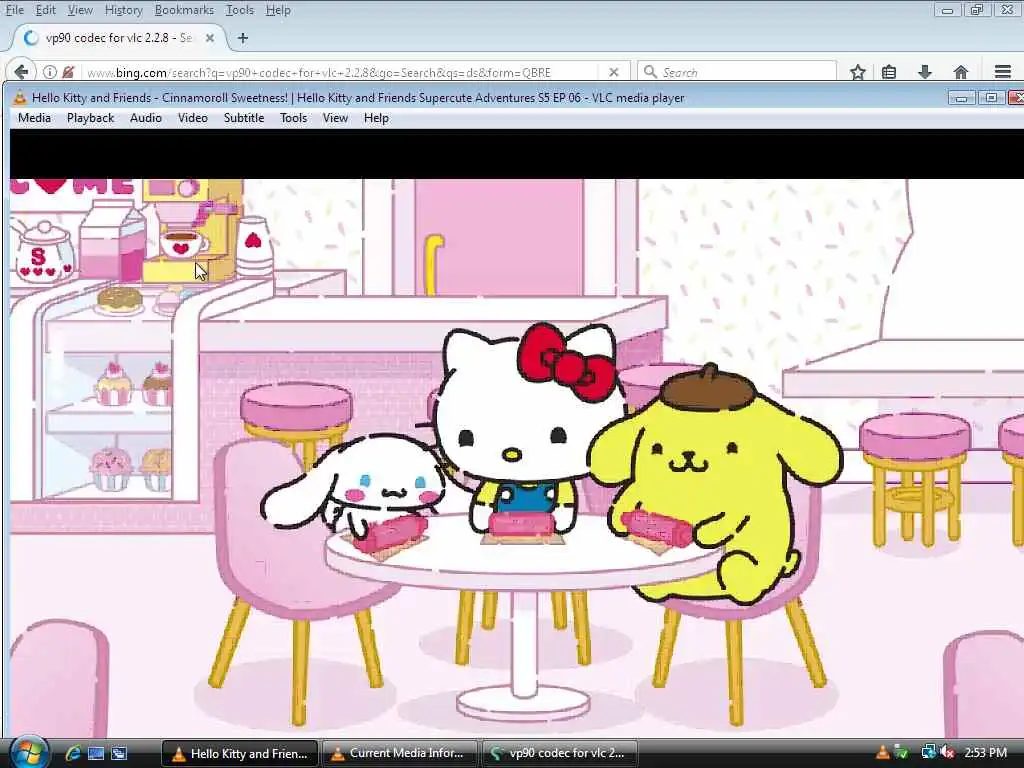
Task: Select the vp90 codec for vlc tab
Action: [x=119, y=38]
